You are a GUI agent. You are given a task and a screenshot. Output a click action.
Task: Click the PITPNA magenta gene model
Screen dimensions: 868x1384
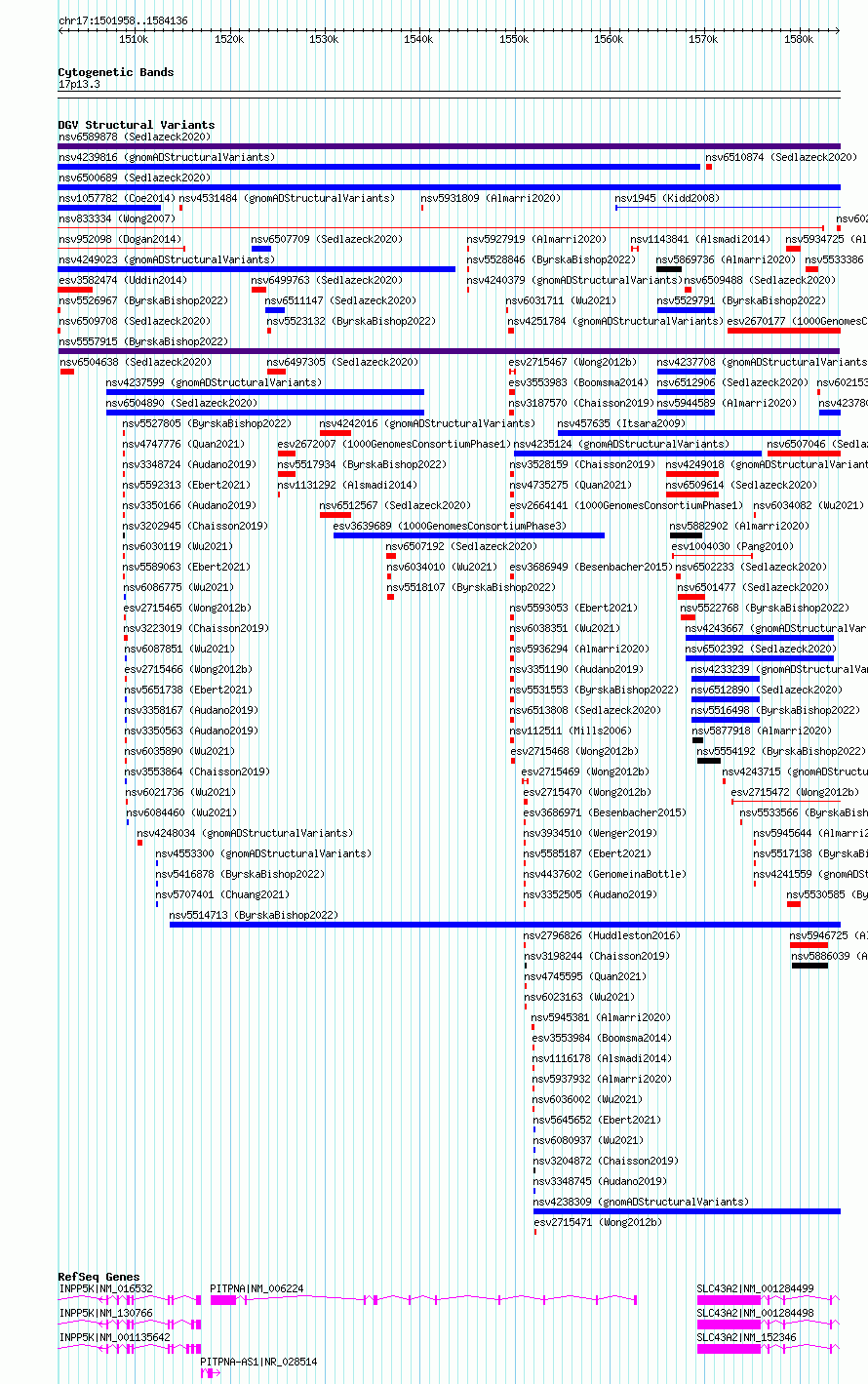coord(423,1300)
